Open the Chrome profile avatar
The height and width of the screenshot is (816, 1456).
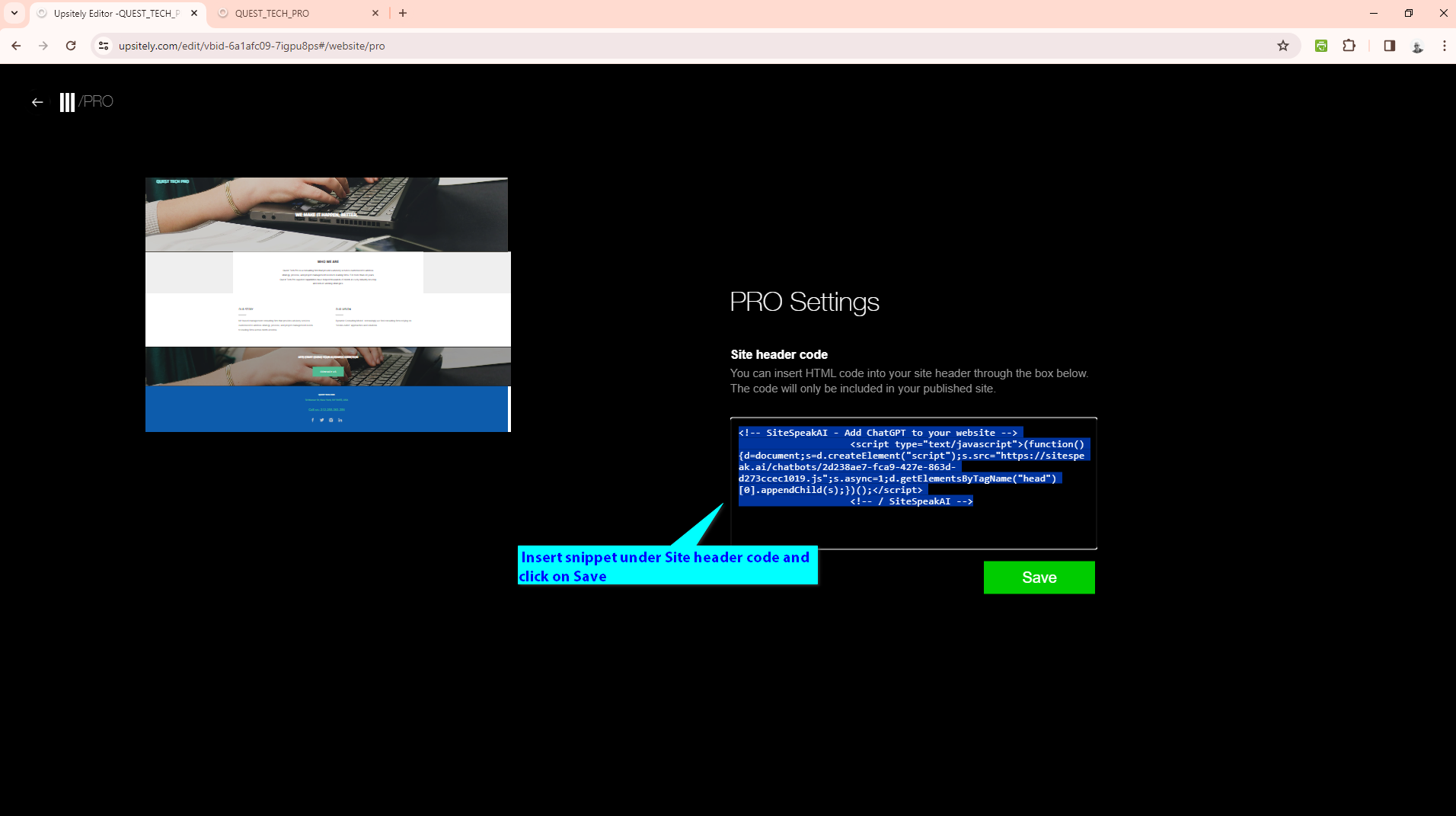click(x=1417, y=46)
